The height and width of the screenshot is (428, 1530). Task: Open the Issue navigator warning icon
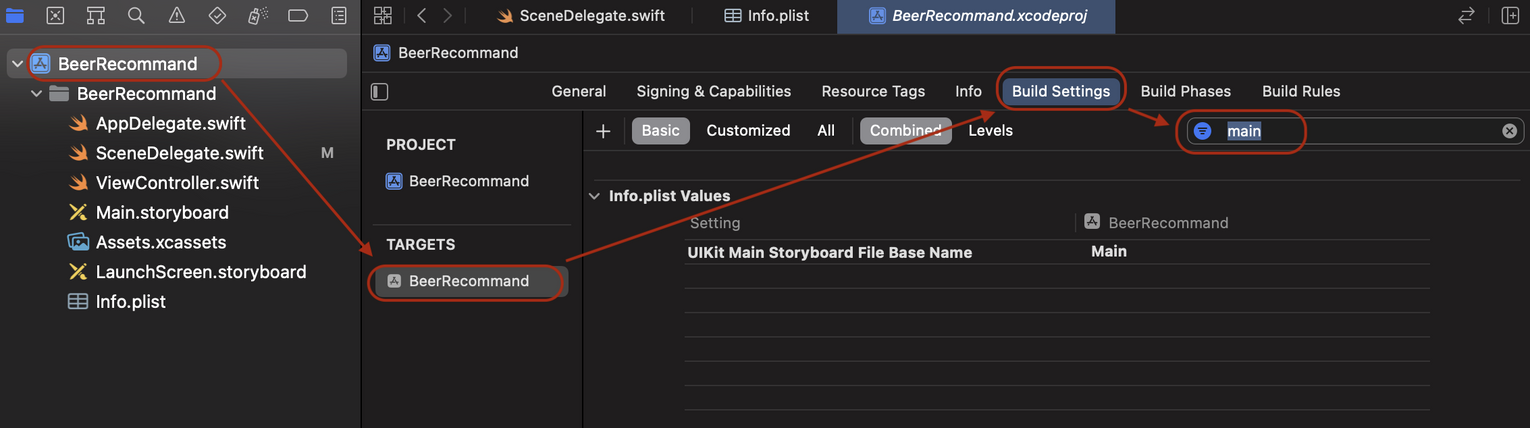tap(177, 15)
